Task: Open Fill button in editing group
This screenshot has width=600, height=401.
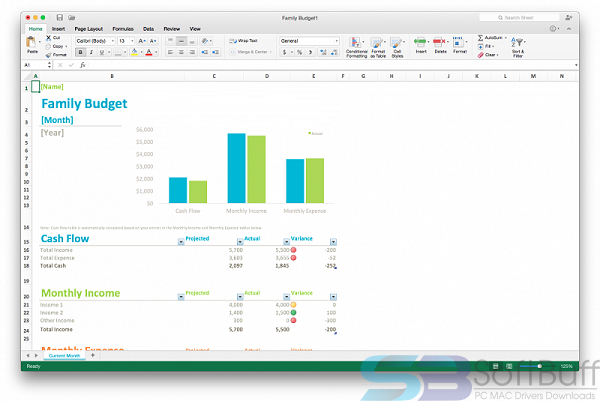Action: (x=486, y=46)
